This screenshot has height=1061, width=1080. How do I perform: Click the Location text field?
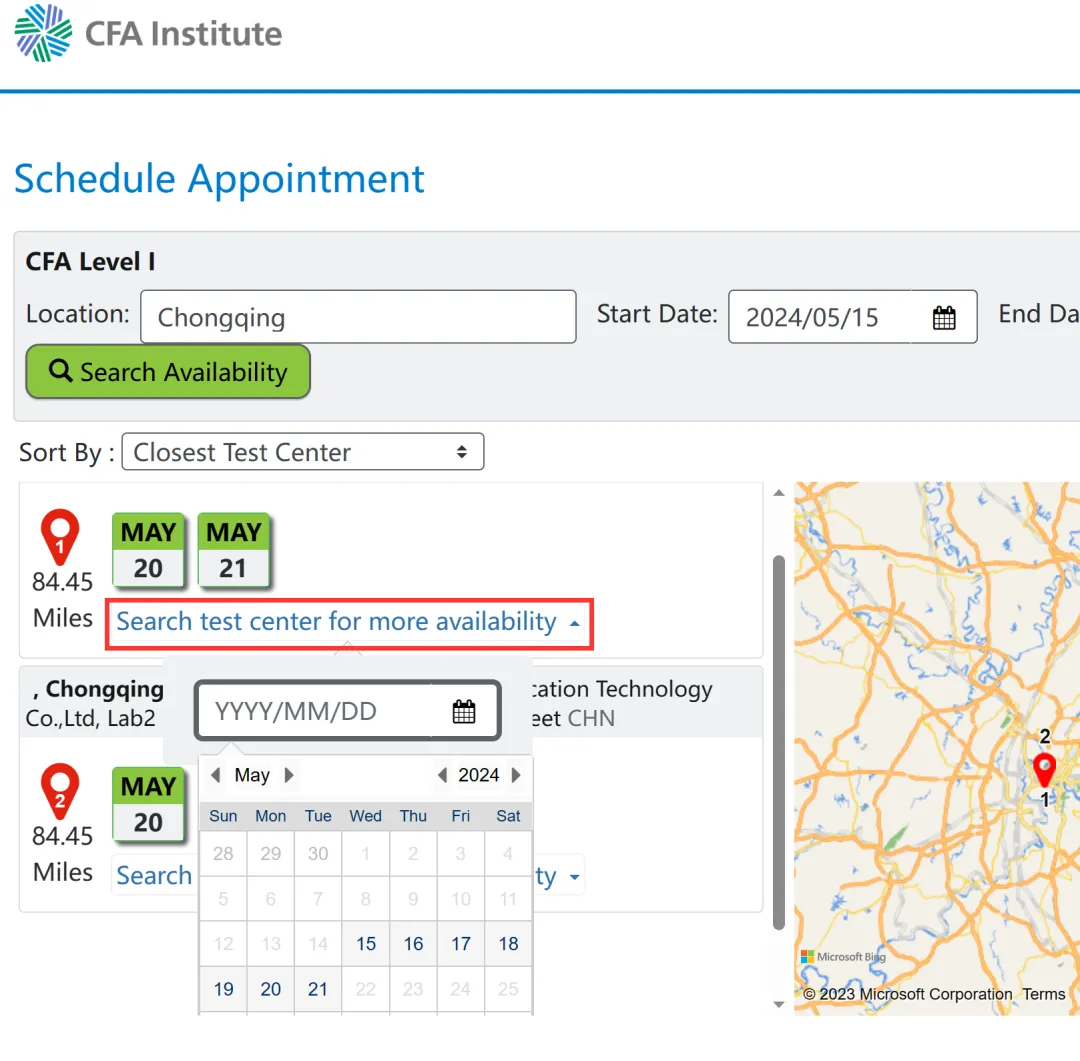pos(358,317)
